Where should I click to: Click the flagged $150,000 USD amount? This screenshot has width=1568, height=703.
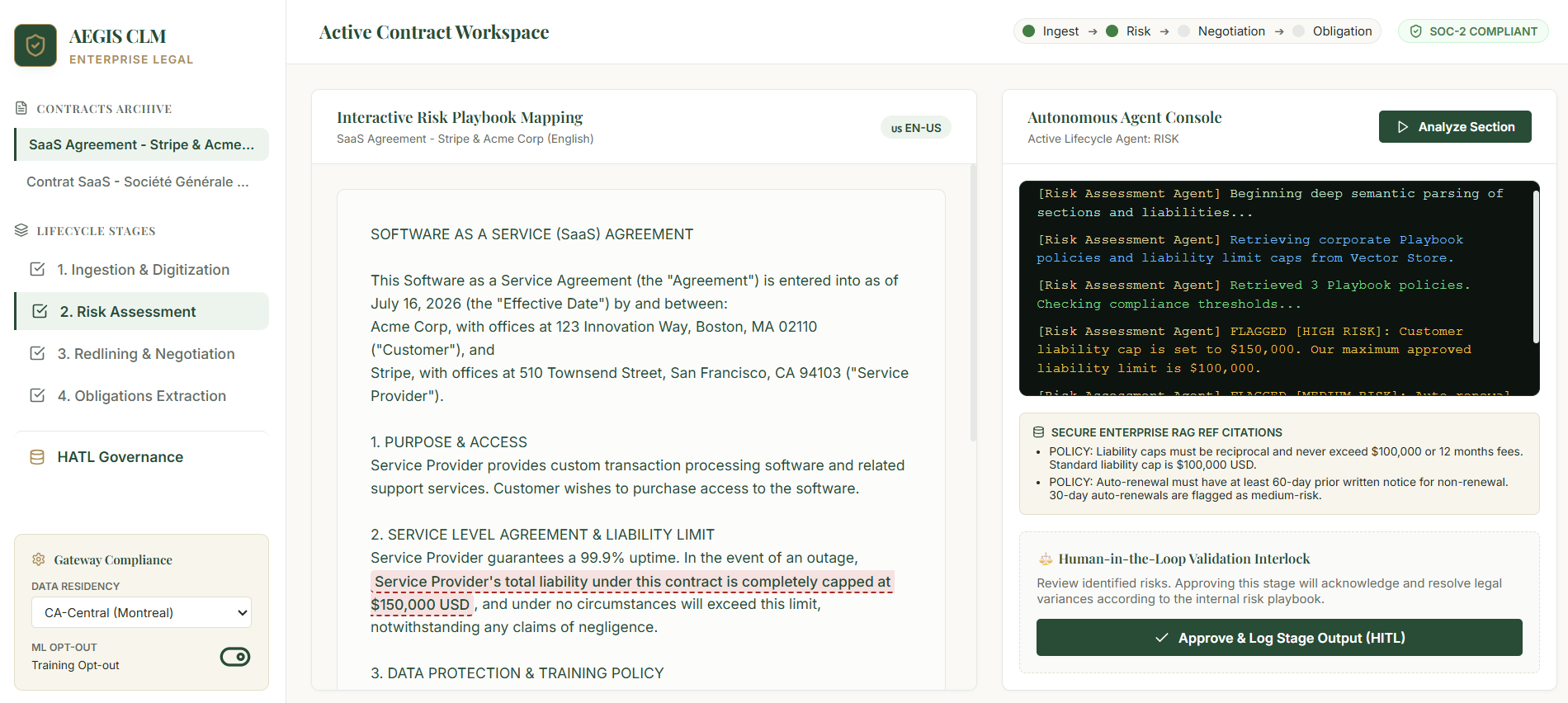(x=422, y=605)
